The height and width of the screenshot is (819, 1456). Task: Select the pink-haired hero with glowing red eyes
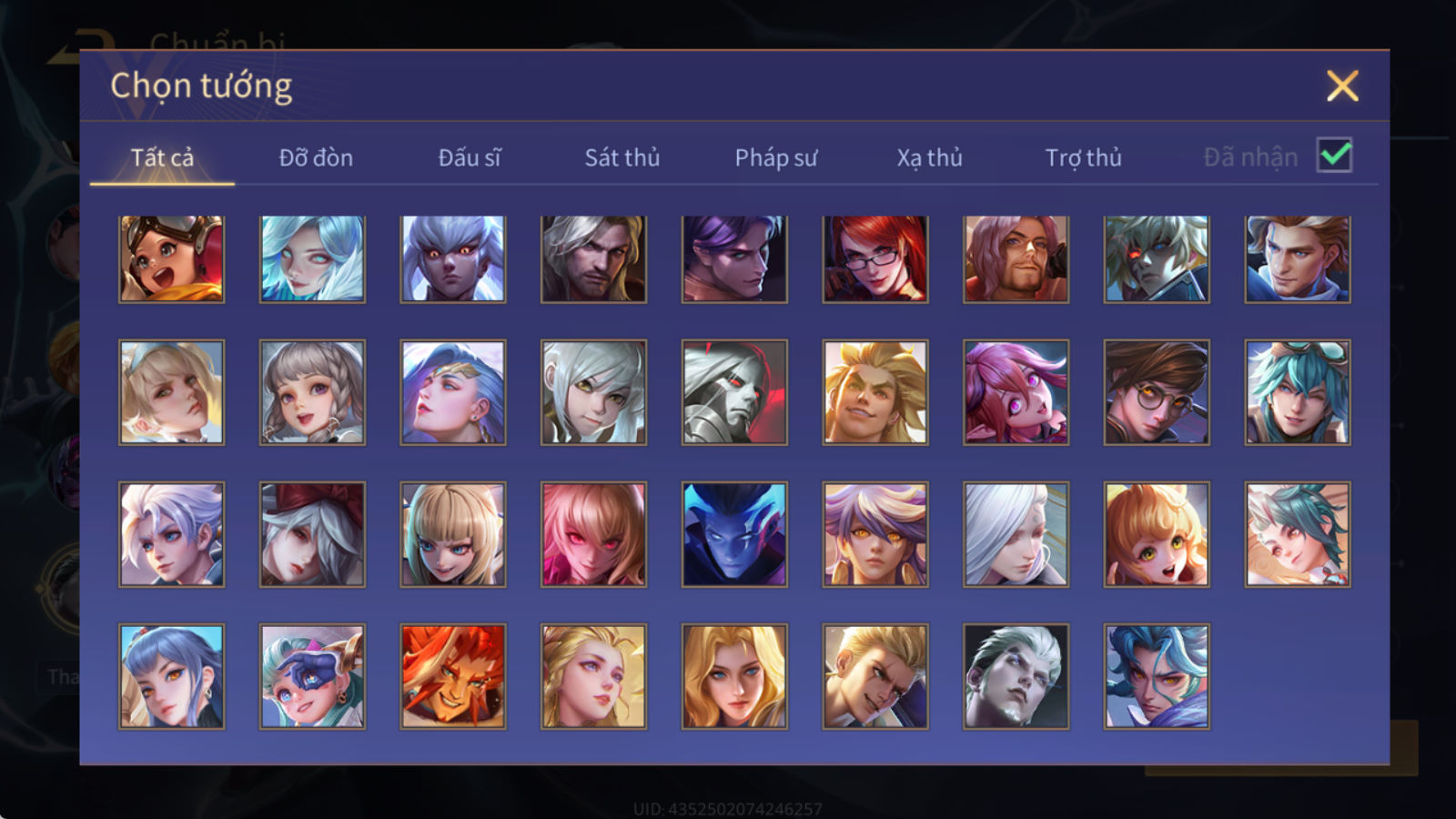click(593, 534)
